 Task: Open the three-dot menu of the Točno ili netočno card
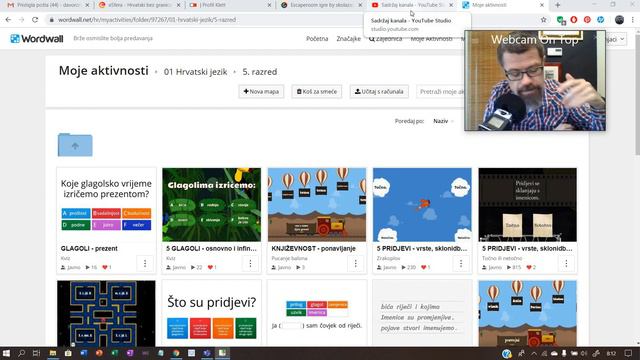(x=566, y=264)
